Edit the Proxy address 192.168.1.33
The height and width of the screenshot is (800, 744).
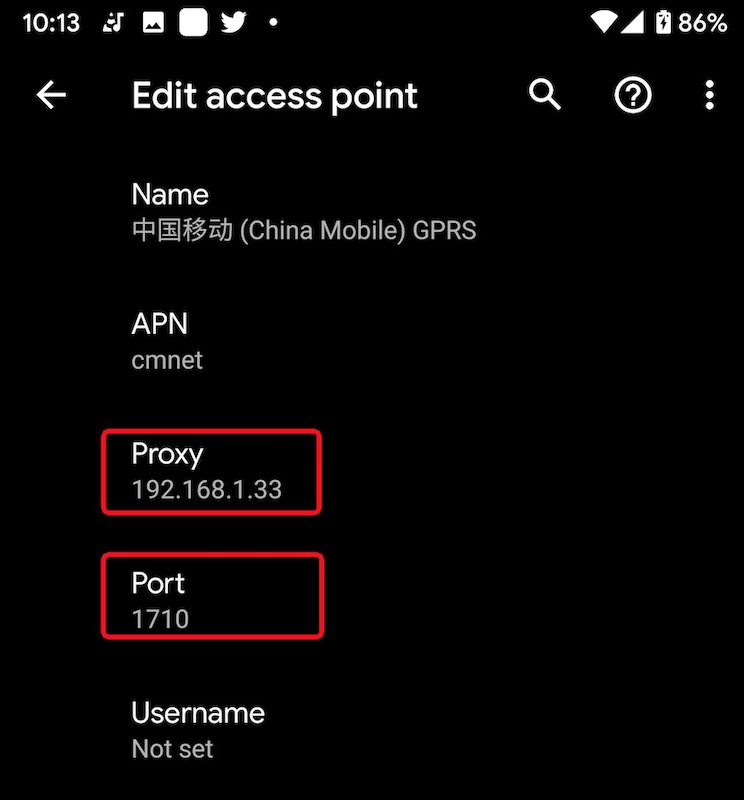(211, 471)
